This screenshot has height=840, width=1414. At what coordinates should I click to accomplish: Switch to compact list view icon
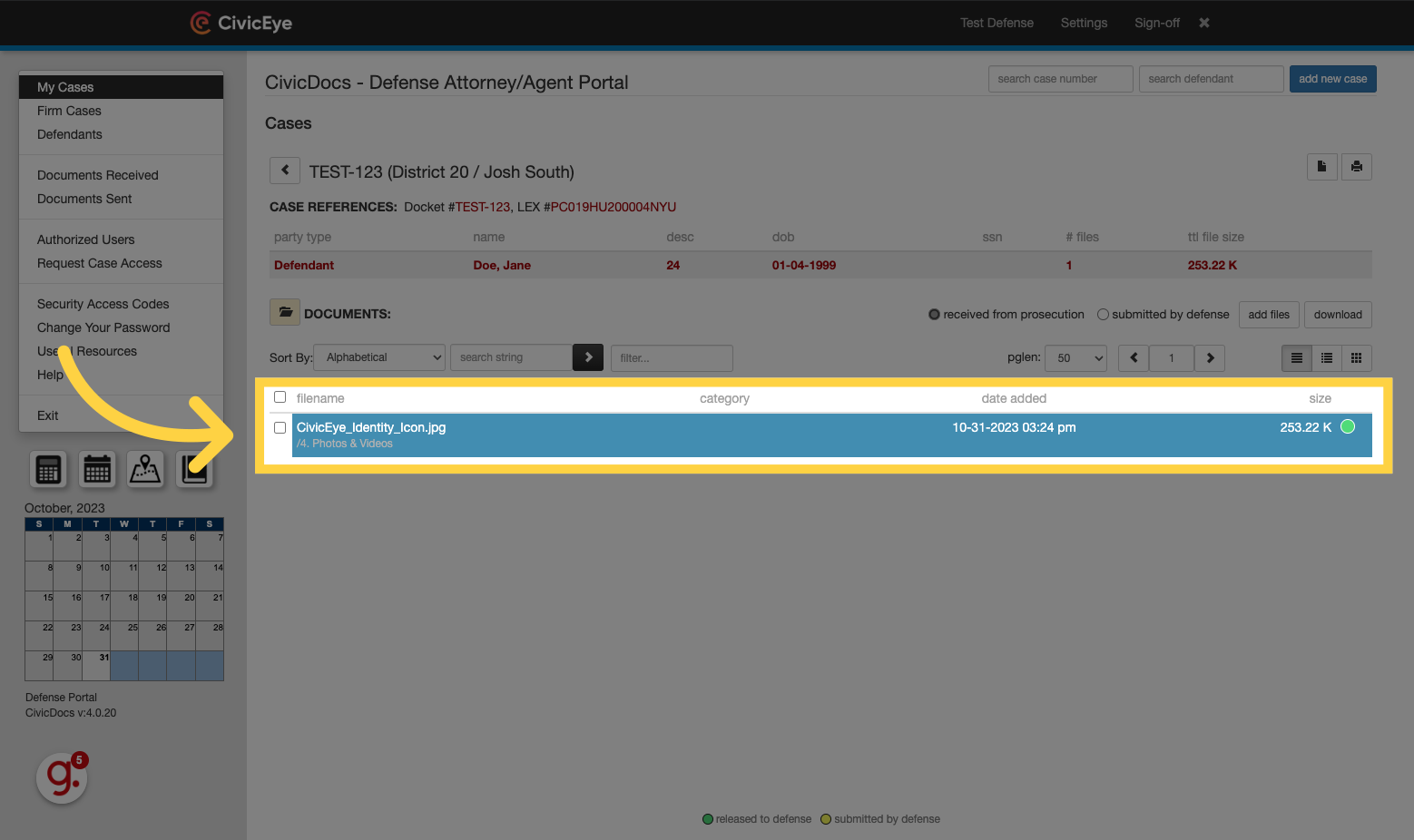pos(1327,358)
